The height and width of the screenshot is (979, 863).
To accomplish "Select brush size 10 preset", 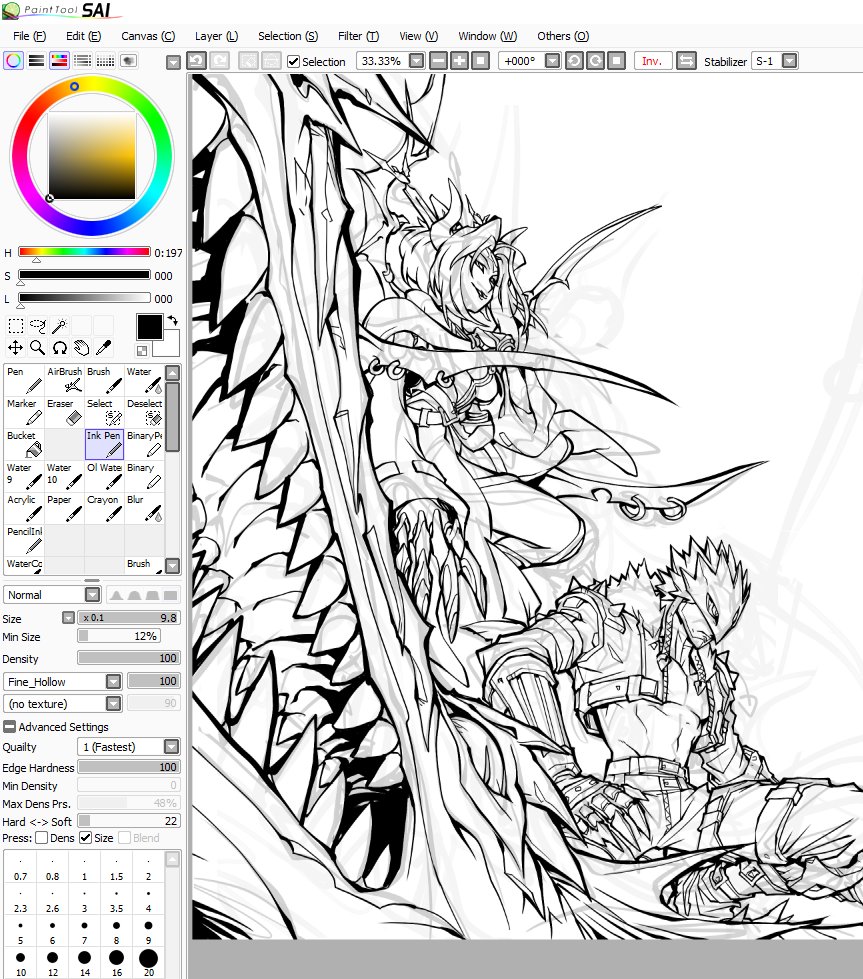I will pos(21,963).
